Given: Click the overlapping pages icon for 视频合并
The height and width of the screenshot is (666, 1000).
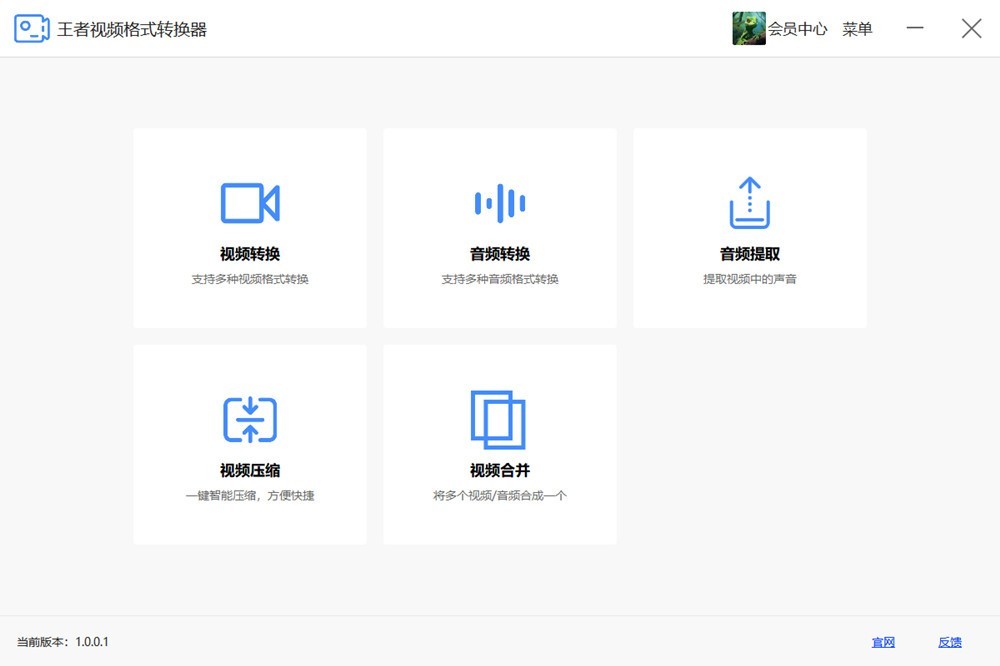Looking at the screenshot, I should [498, 420].
